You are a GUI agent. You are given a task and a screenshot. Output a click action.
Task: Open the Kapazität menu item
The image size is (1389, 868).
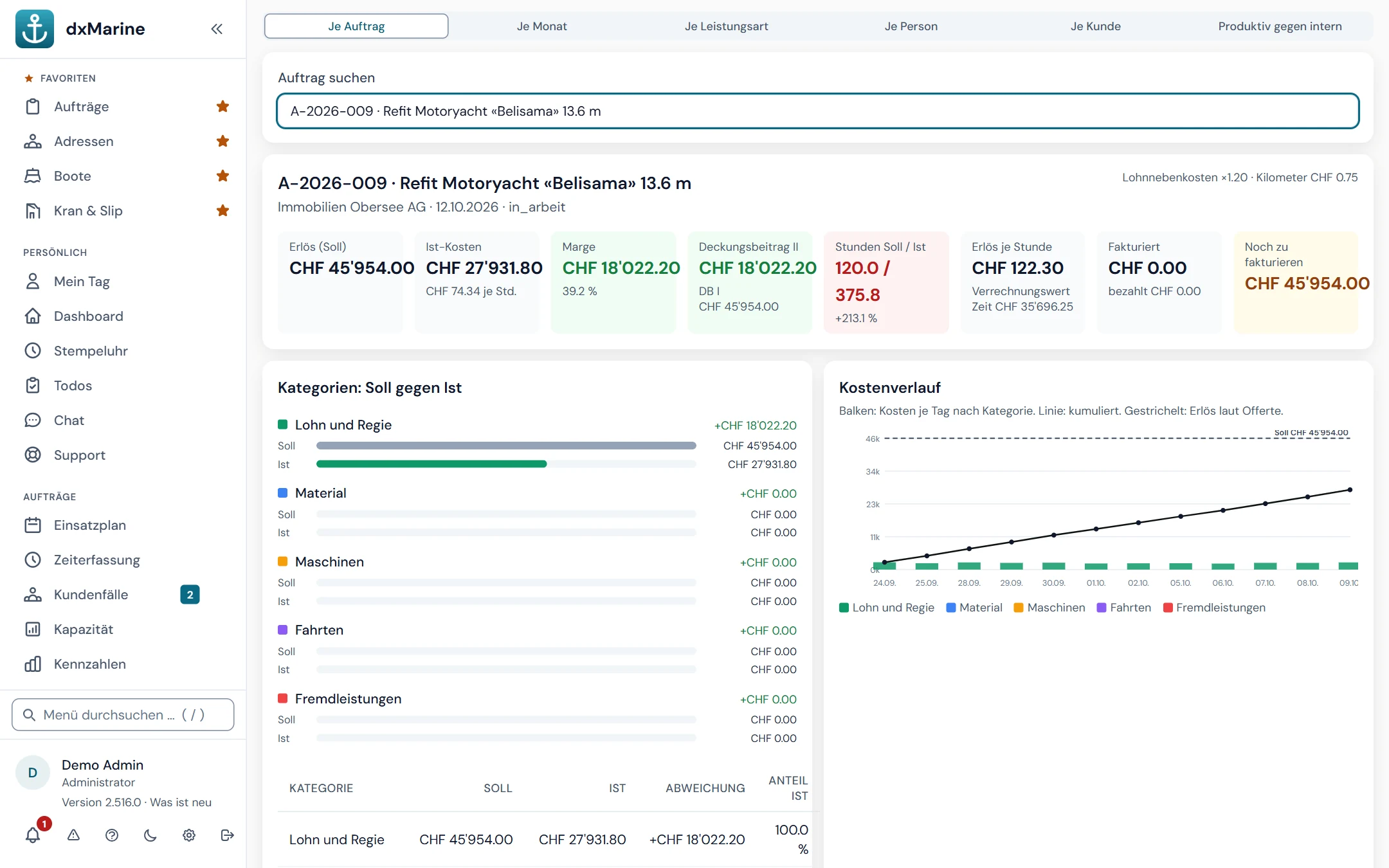[123, 629]
